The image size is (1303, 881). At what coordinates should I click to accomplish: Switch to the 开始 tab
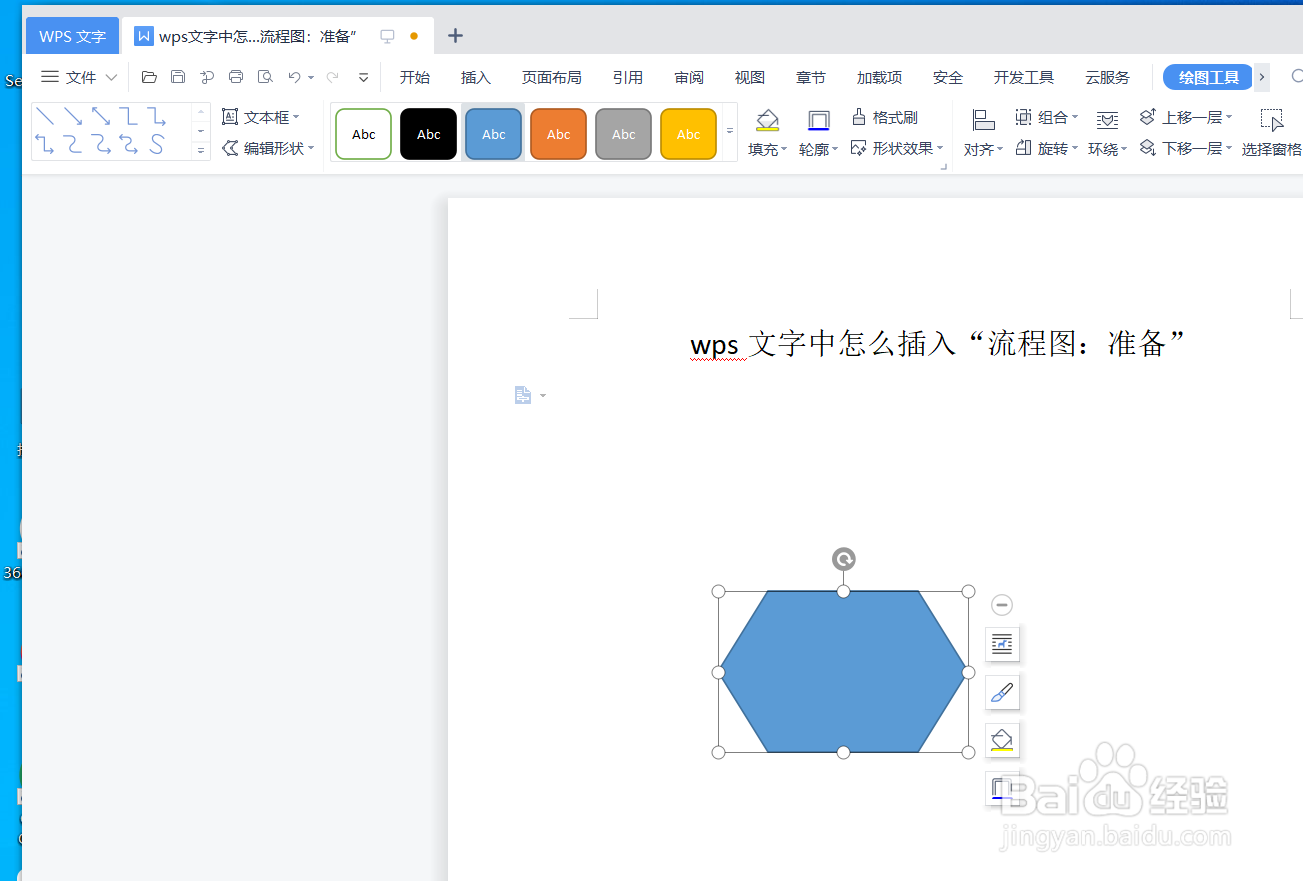coord(415,77)
